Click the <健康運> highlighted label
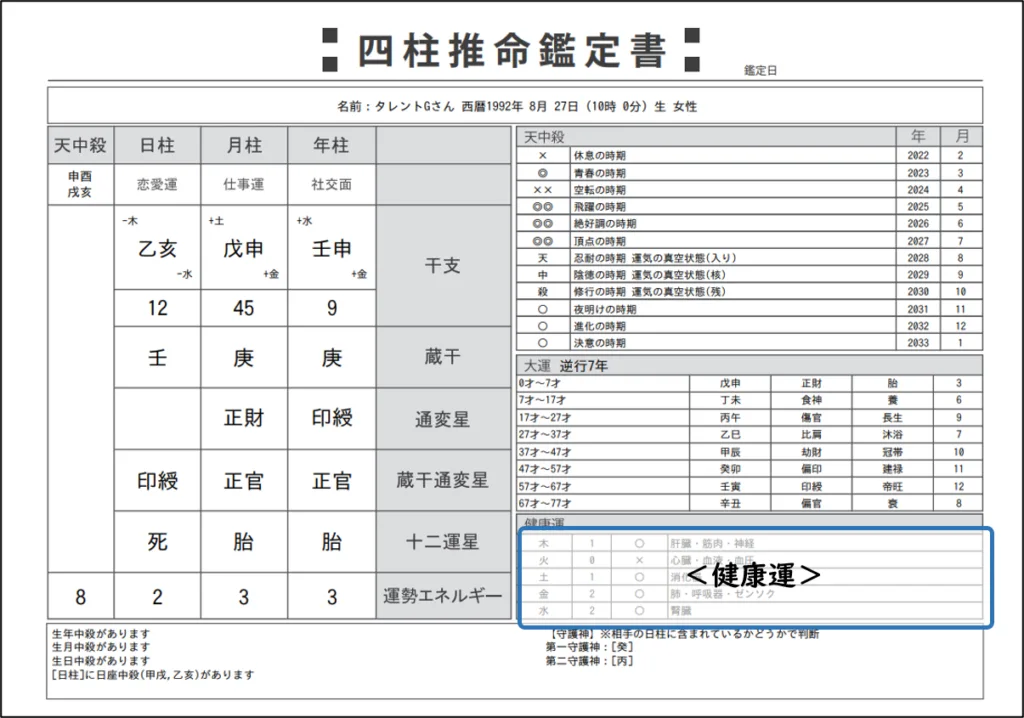 coord(754,577)
